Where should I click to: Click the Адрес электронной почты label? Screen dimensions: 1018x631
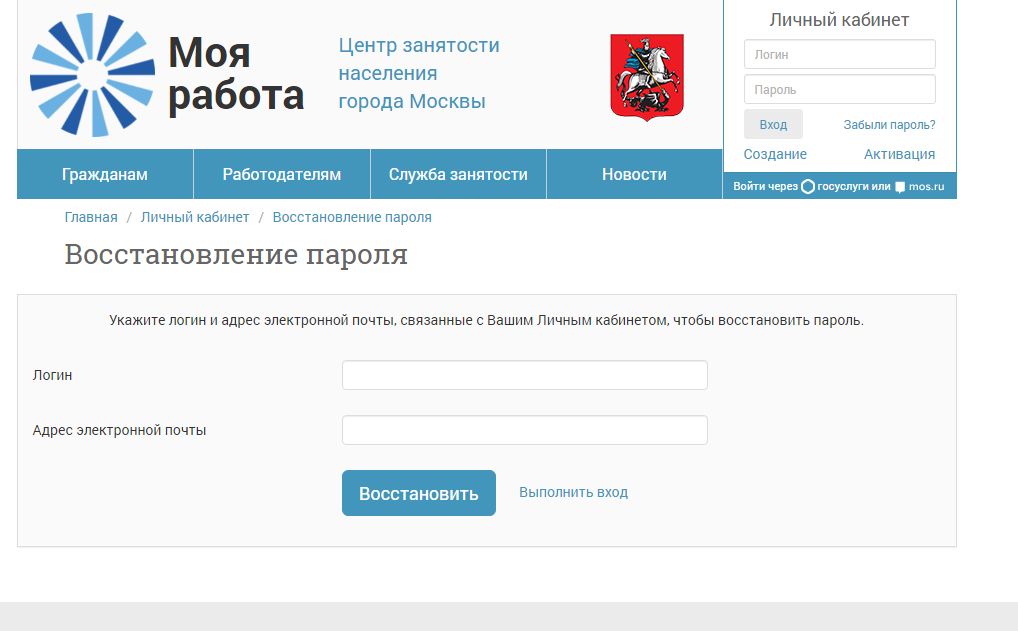[119, 430]
